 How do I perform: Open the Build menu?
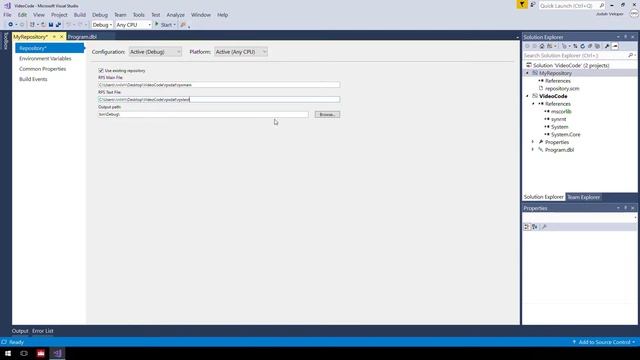pyautogui.click(x=80, y=15)
